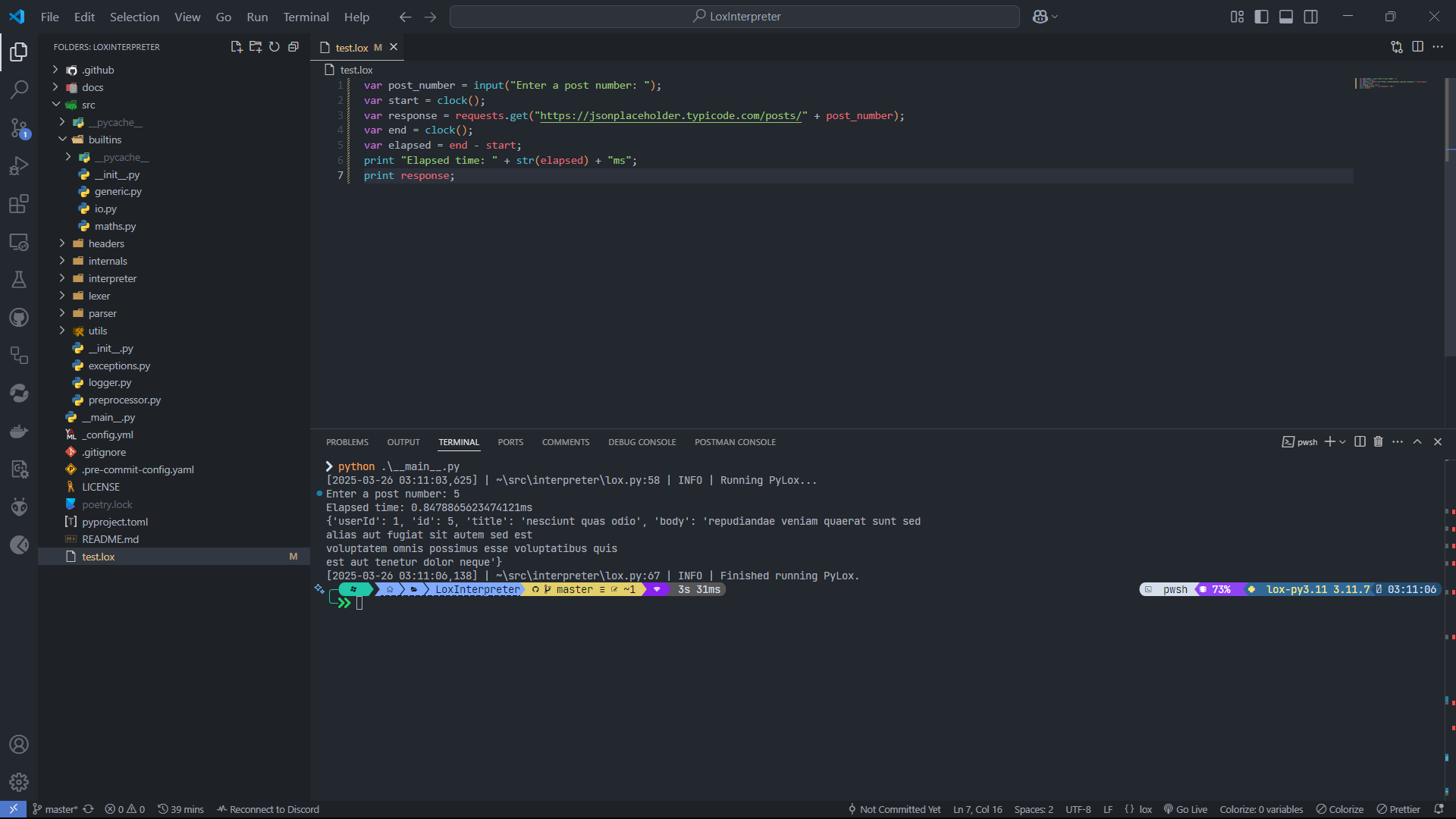
Task: Open the Terminal menu
Action: tap(306, 17)
